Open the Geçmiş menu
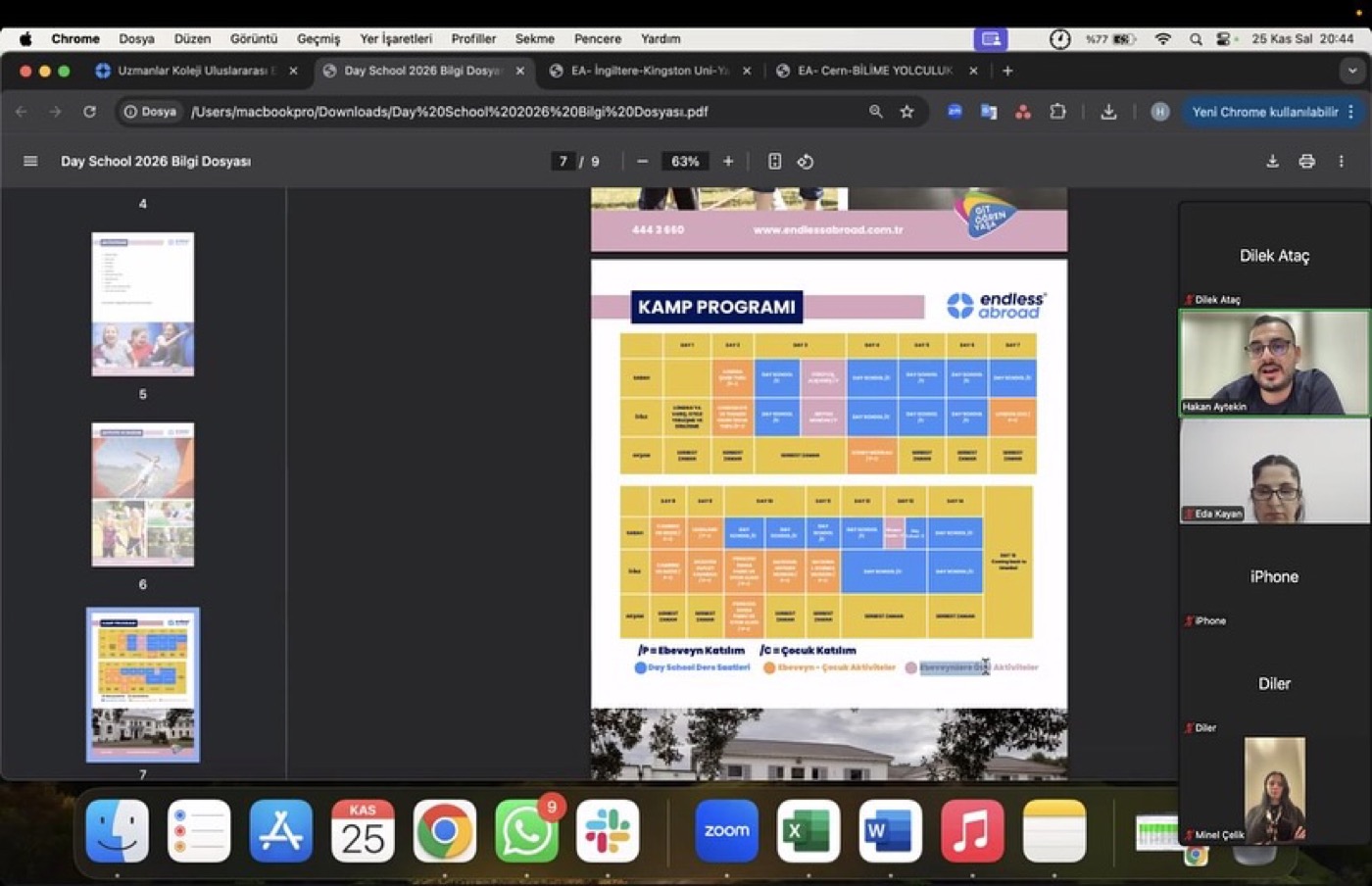 click(318, 39)
